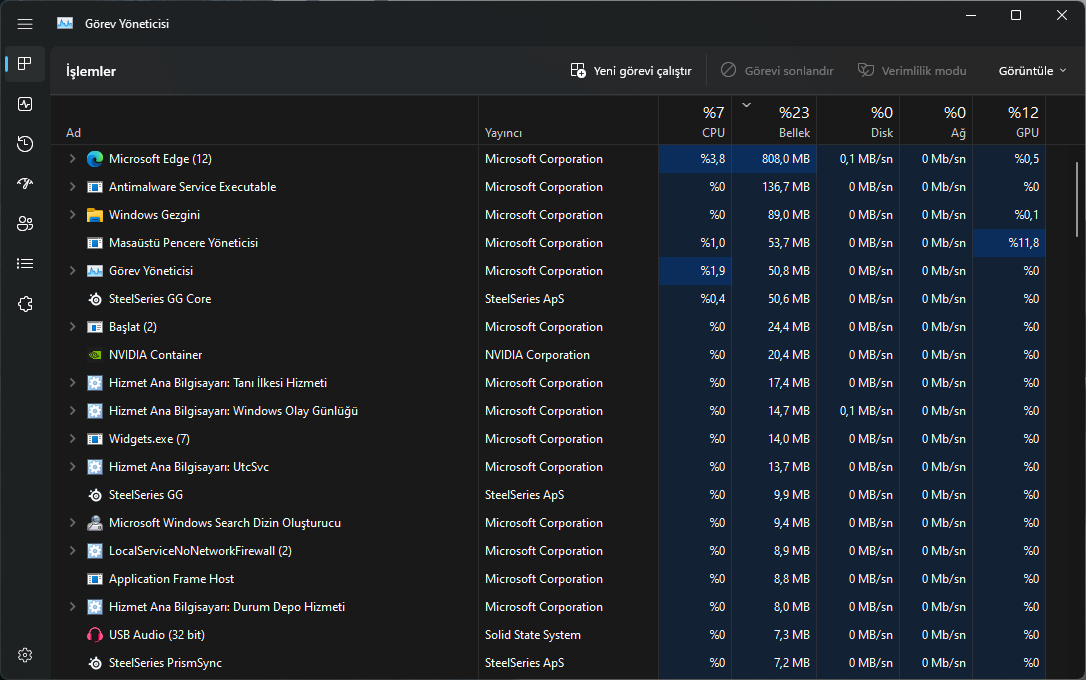Open the Details list page icon
This screenshot has width=1086, height=680.
(25, 264)
